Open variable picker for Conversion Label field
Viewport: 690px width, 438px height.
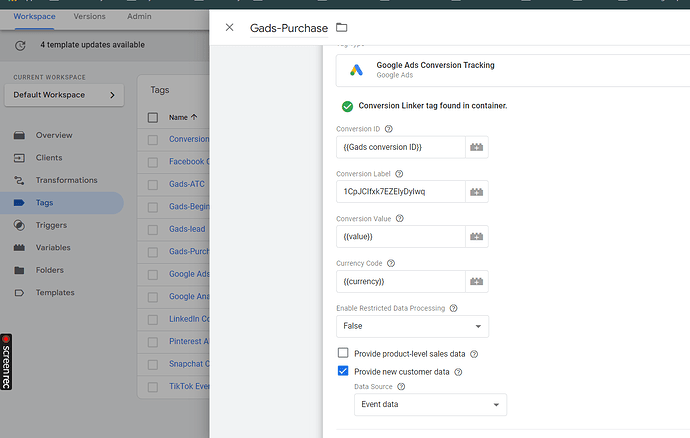pos(477,192)
